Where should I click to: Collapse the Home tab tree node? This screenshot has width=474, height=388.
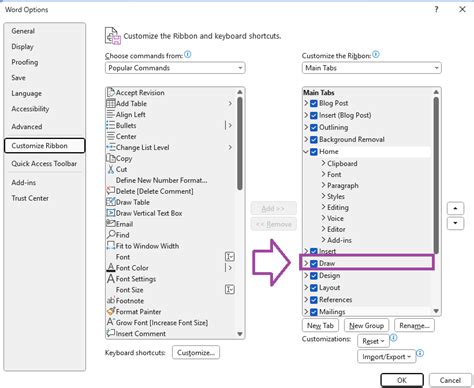(x=306, y=152)
